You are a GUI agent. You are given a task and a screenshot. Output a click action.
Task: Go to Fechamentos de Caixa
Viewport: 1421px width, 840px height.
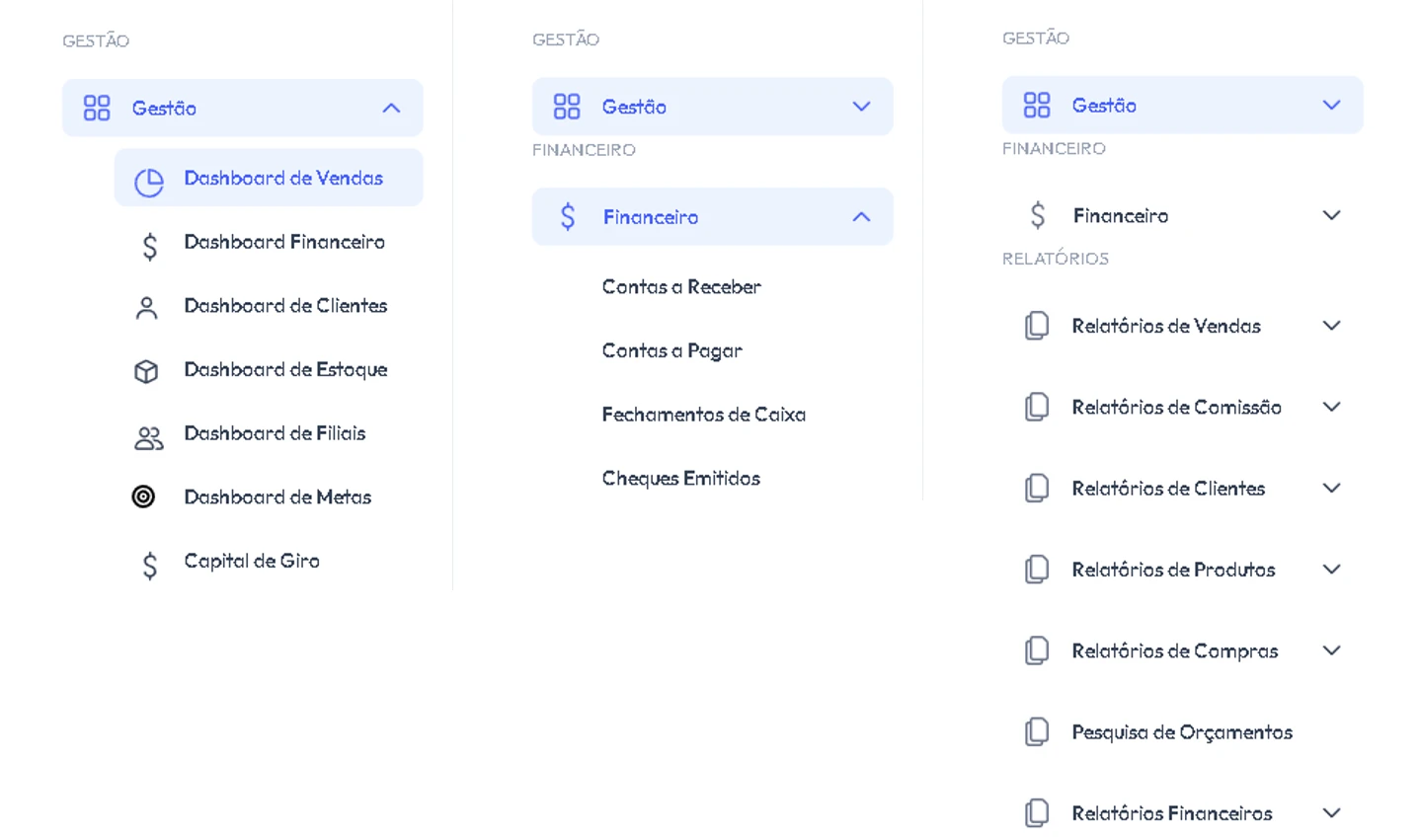(704, 415)
